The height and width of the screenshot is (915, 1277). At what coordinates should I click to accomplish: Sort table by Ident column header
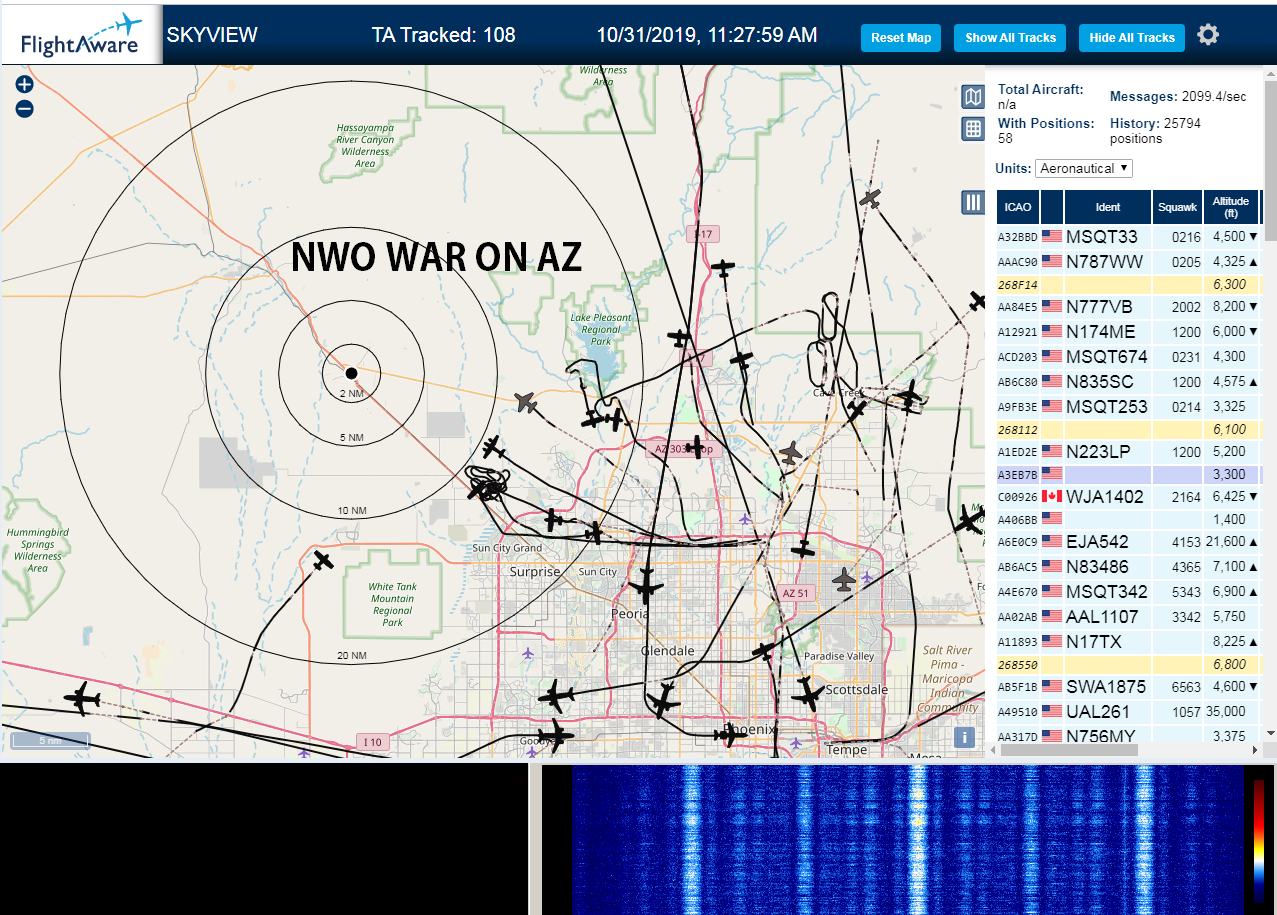tap(1108, 207)
